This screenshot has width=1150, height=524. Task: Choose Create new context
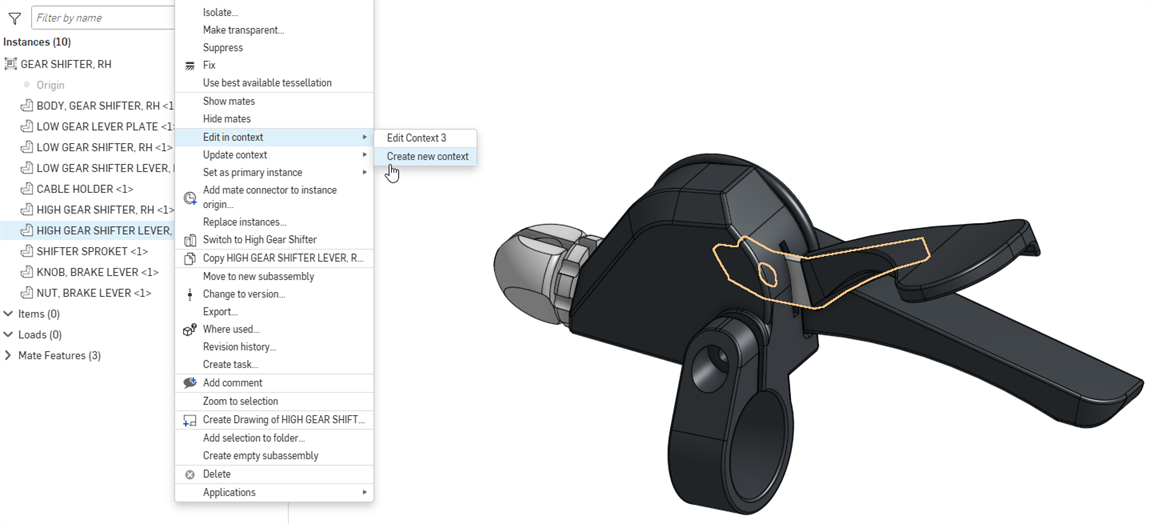click(427, 156)
